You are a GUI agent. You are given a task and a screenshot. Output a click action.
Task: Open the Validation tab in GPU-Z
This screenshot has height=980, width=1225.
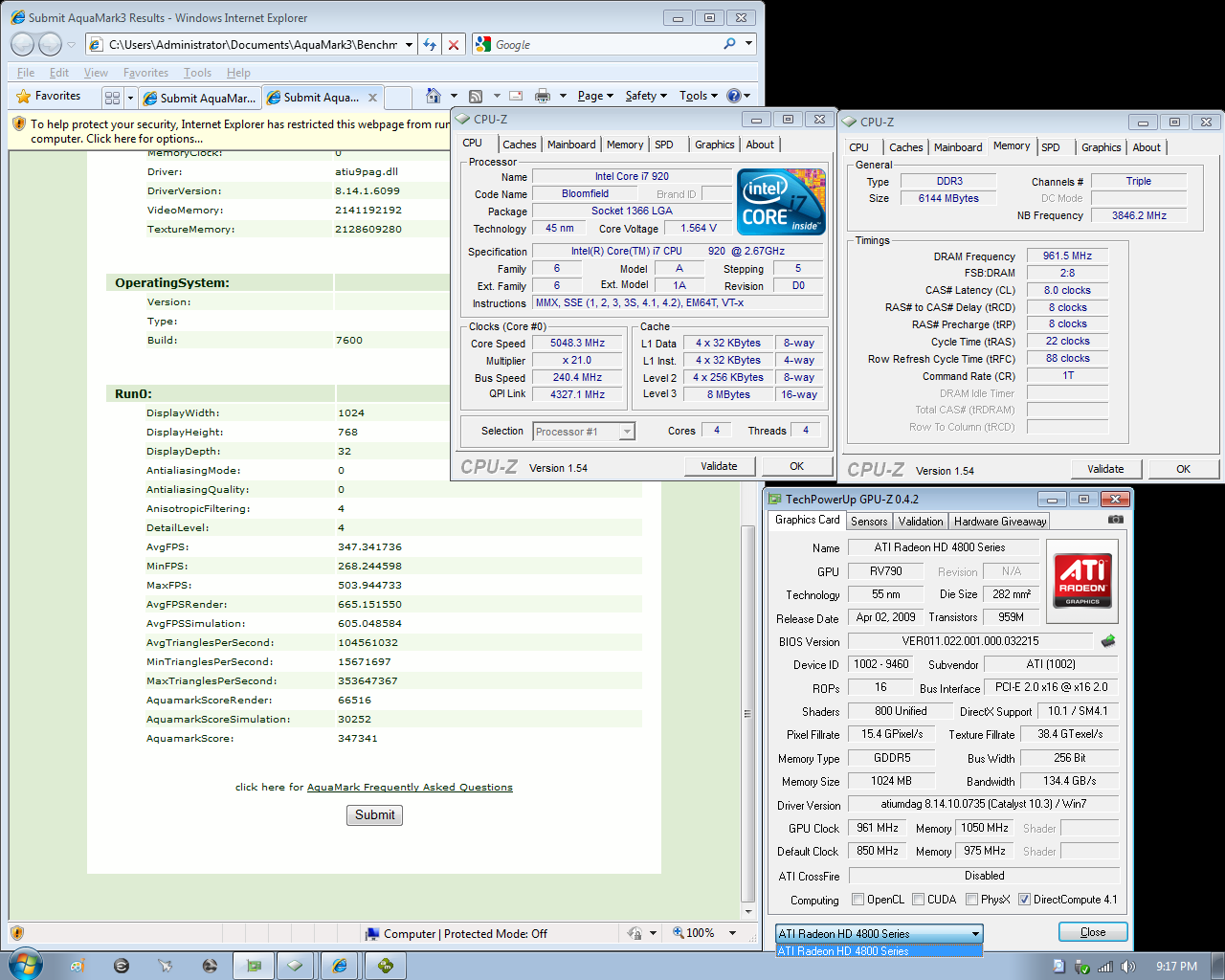tap(921, 522)
